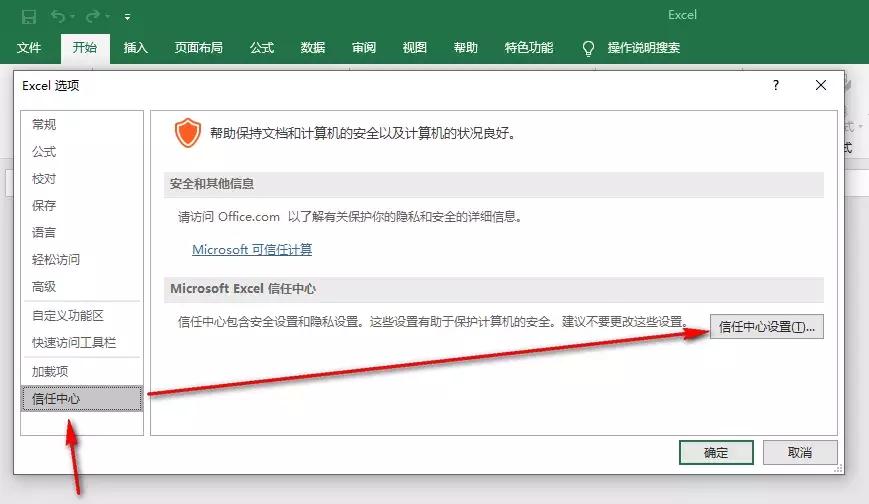
Task: Open the 文件 menu tab
Action: (29, 48)
